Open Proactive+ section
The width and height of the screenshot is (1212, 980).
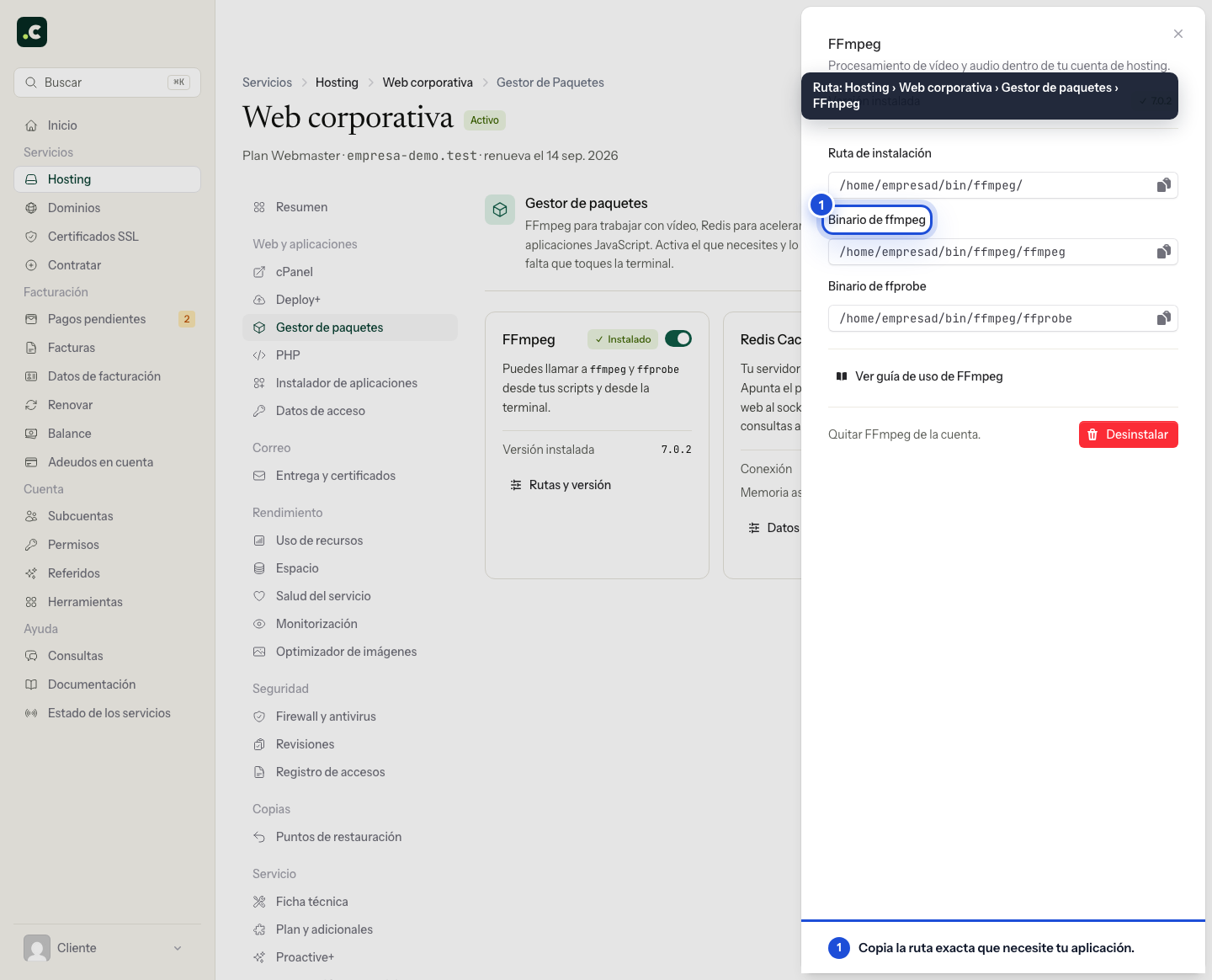[x=350, y=957]
